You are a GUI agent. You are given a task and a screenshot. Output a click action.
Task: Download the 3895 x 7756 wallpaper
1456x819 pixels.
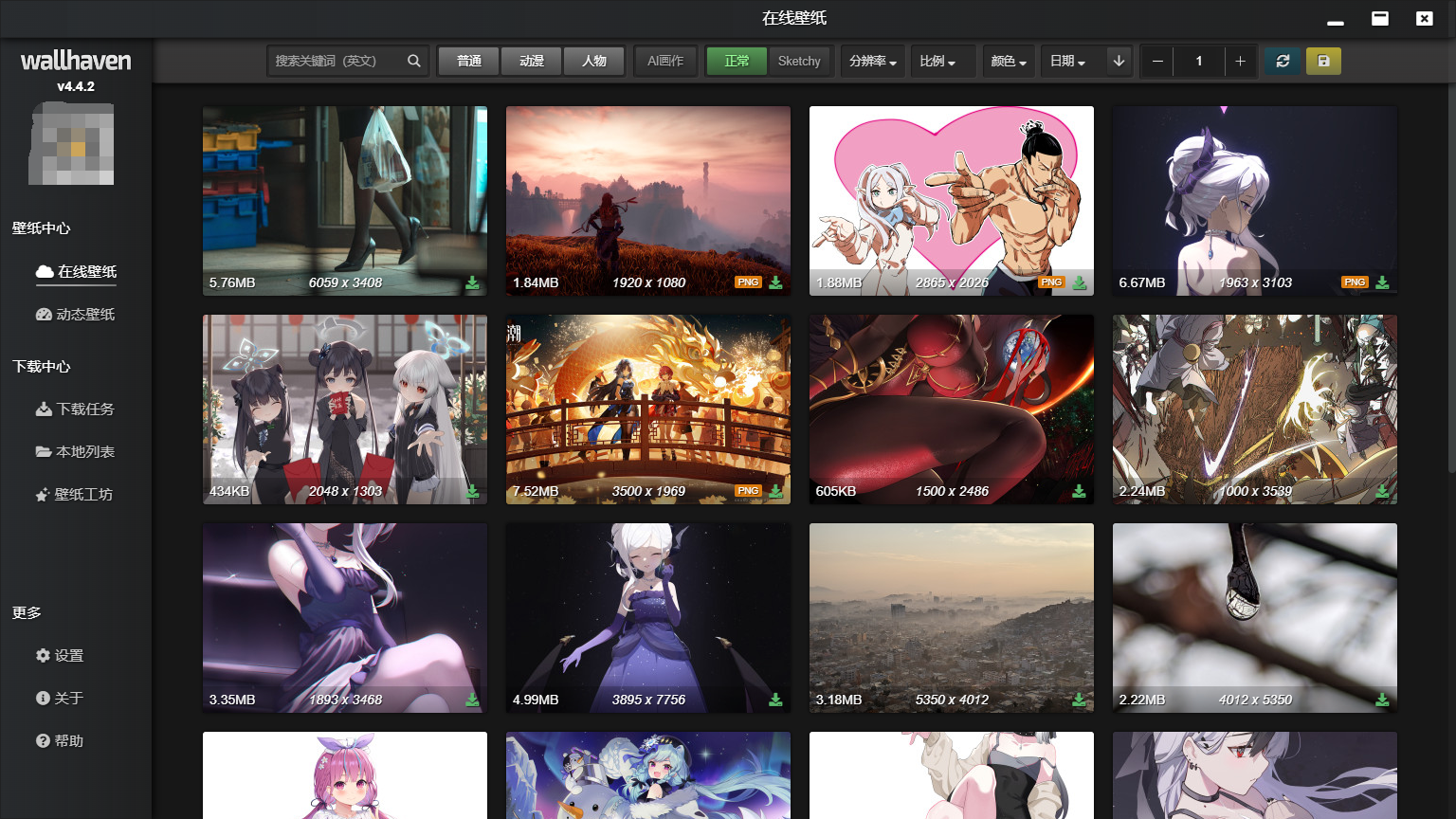click(x=775, y=700)
